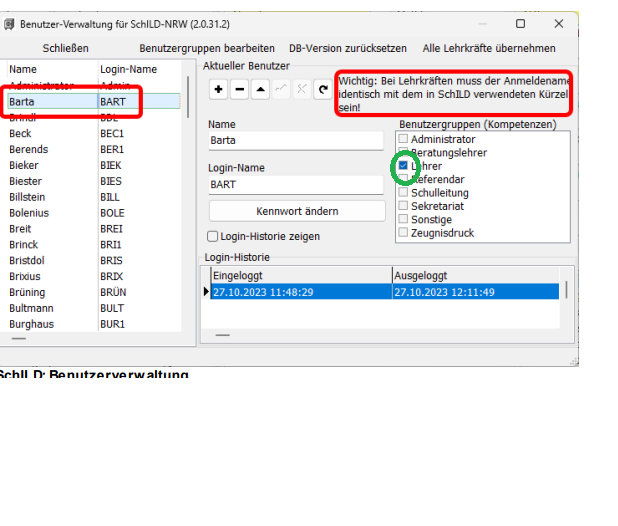
Task: Delete user with the minus icon
Action: pos(239,89)
